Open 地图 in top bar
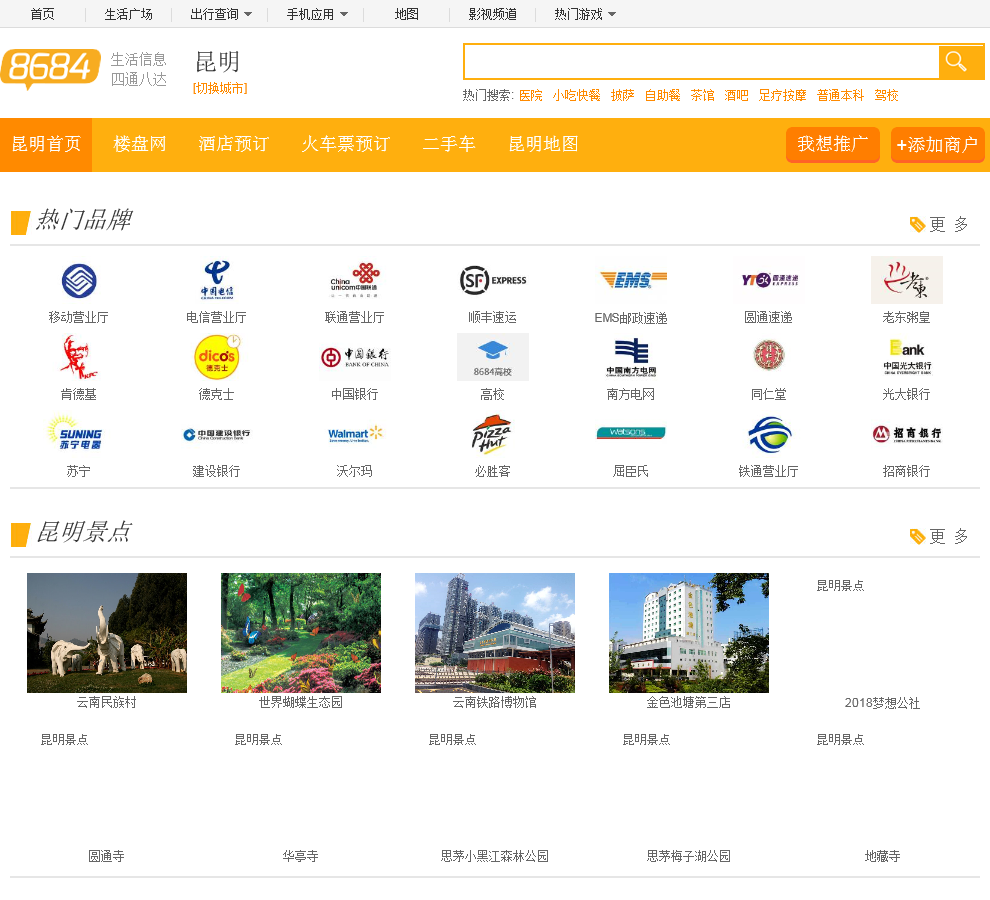 pyautogui.click(x=407, y=14)
